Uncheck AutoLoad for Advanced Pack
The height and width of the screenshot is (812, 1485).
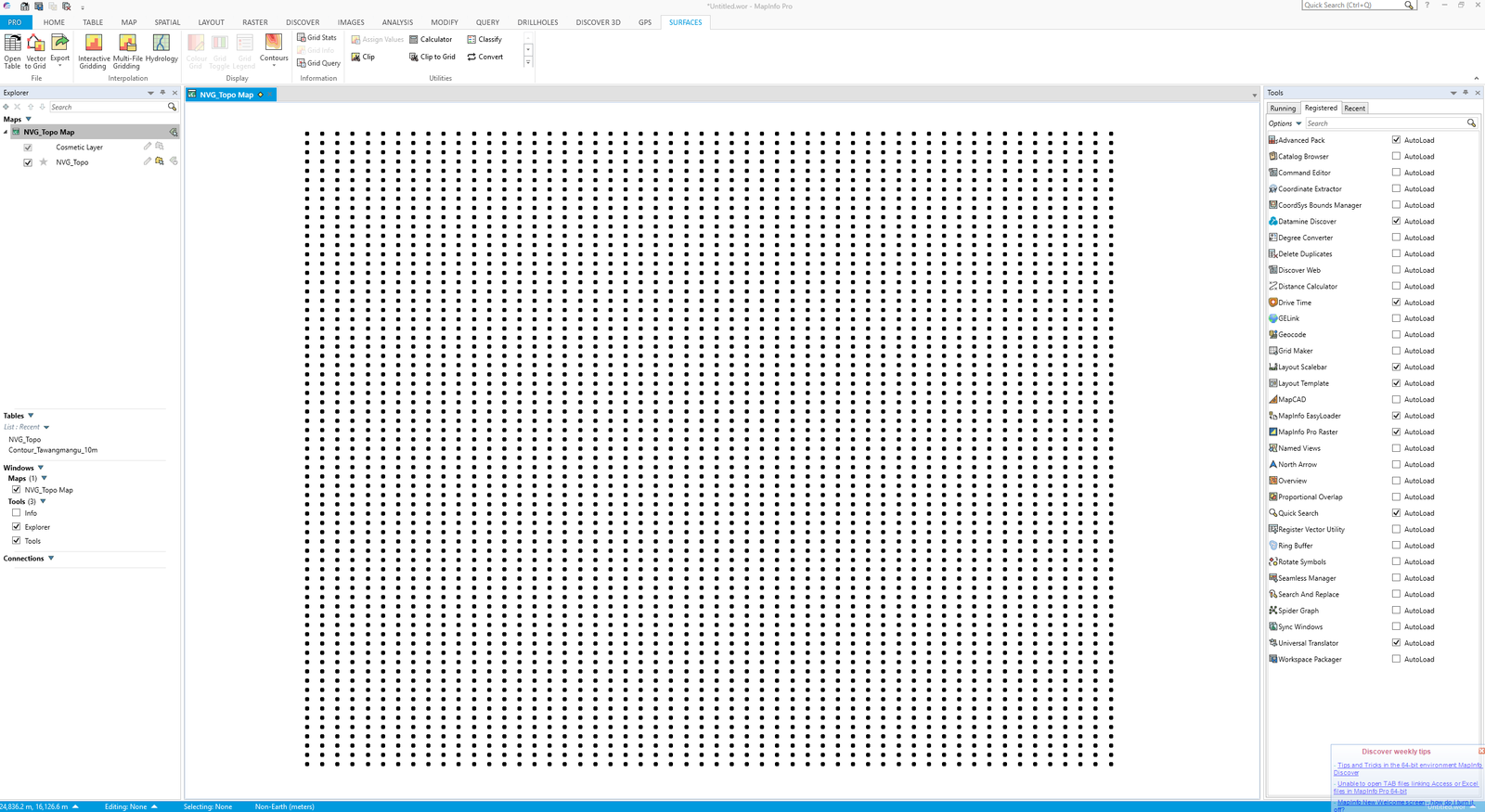tap(1396, 140)
